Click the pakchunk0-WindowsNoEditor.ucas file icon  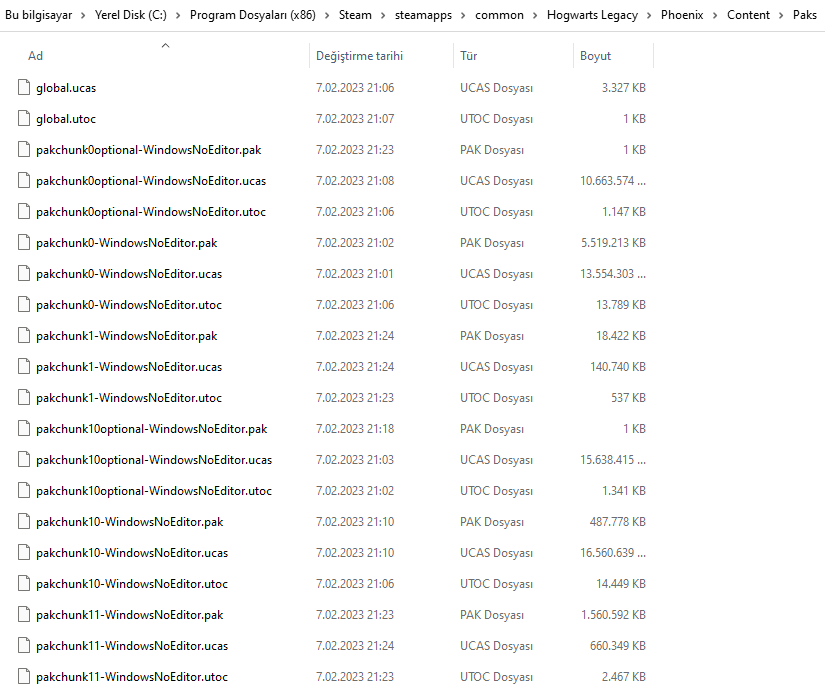(24, 274)
